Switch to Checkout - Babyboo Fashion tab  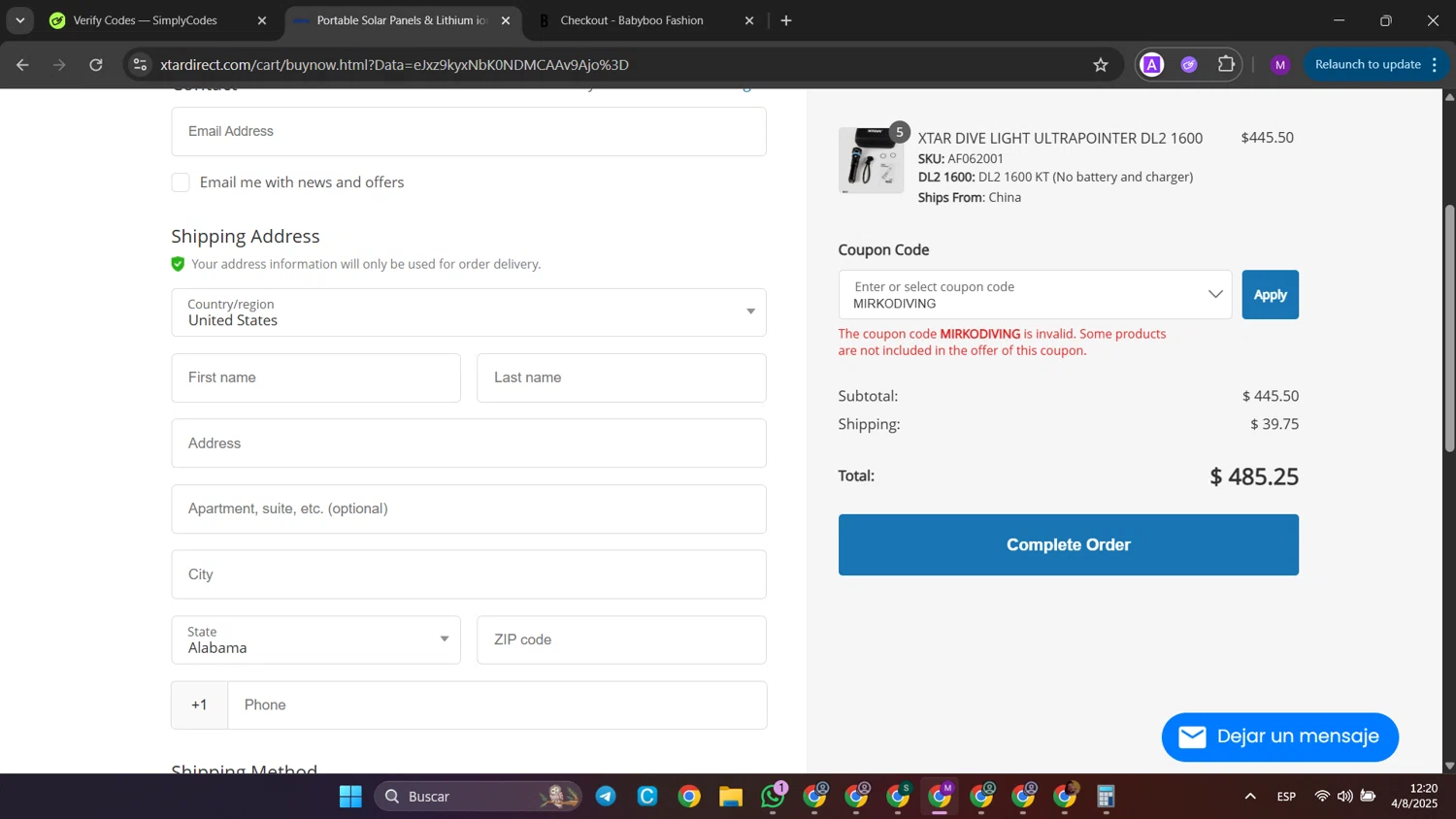[632, 20]
